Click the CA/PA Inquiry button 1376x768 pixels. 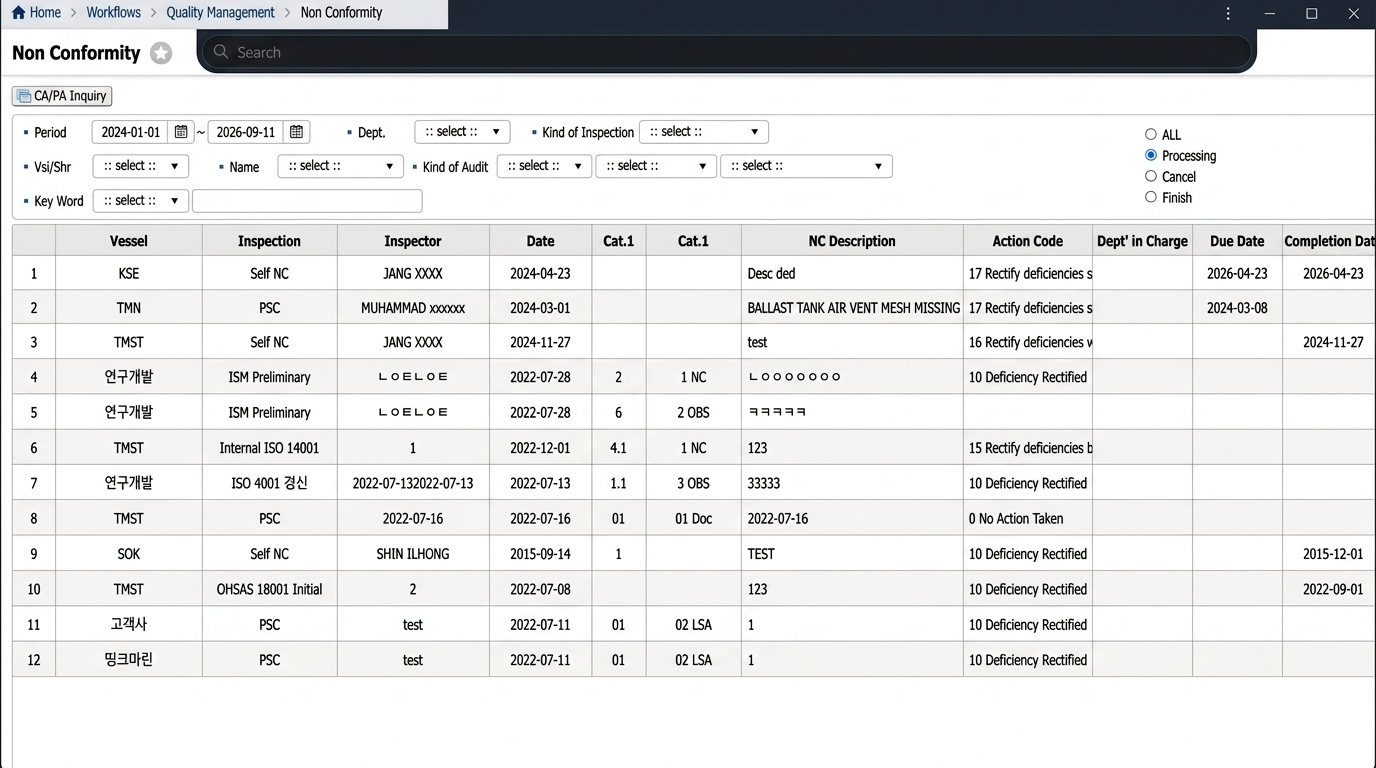tap(62, 96)
